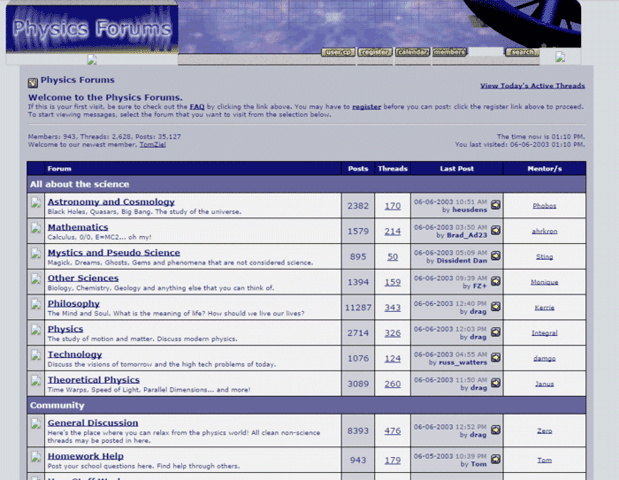The image size is (619, 480).
Task: Open mentor Phobos profile link
Action: point(544,206)
